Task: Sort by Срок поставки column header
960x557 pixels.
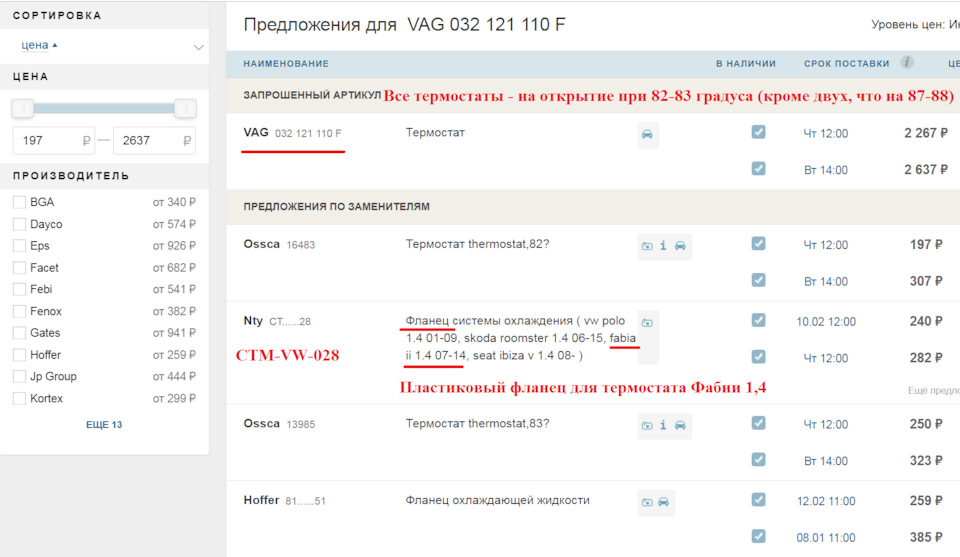Action: 847,63
